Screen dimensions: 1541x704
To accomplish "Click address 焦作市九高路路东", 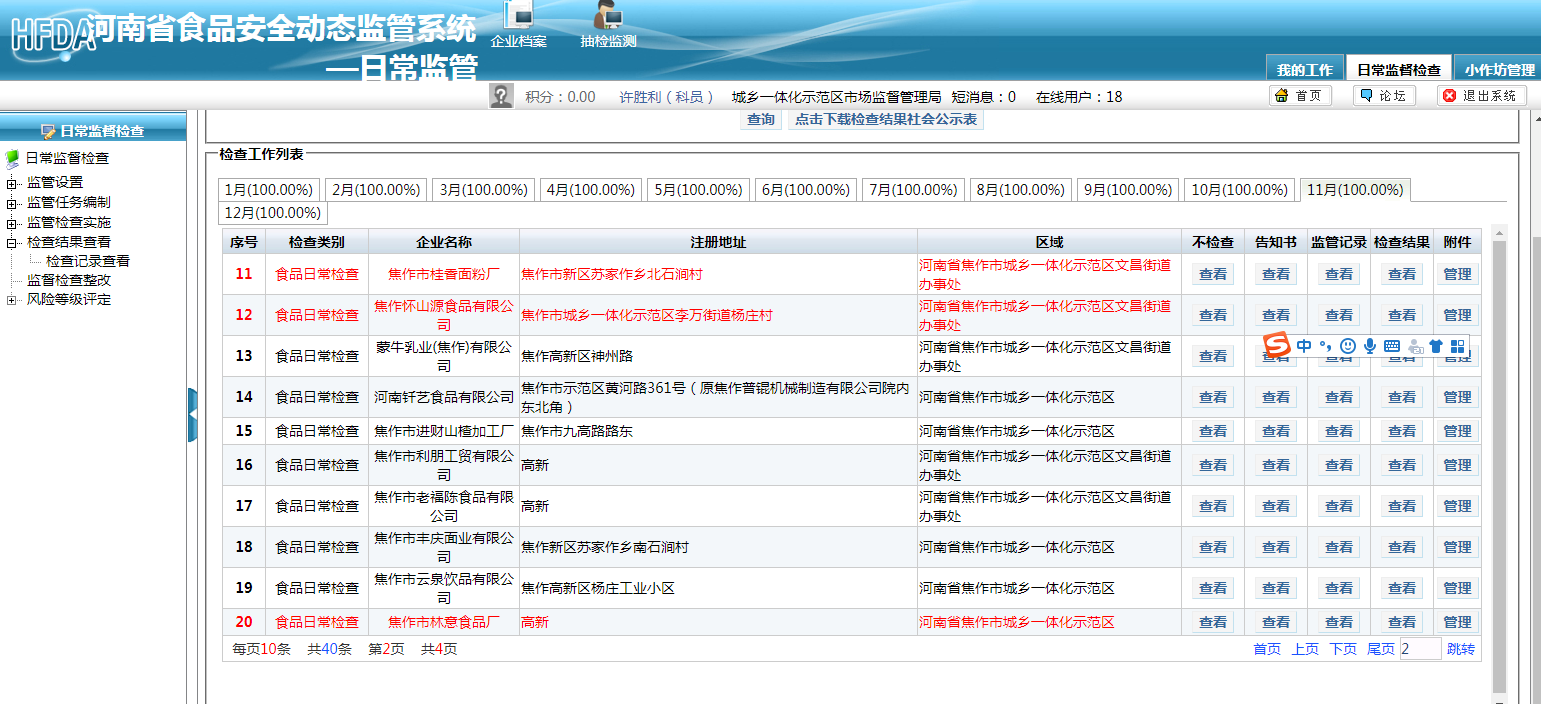I will tap(577, 431).
